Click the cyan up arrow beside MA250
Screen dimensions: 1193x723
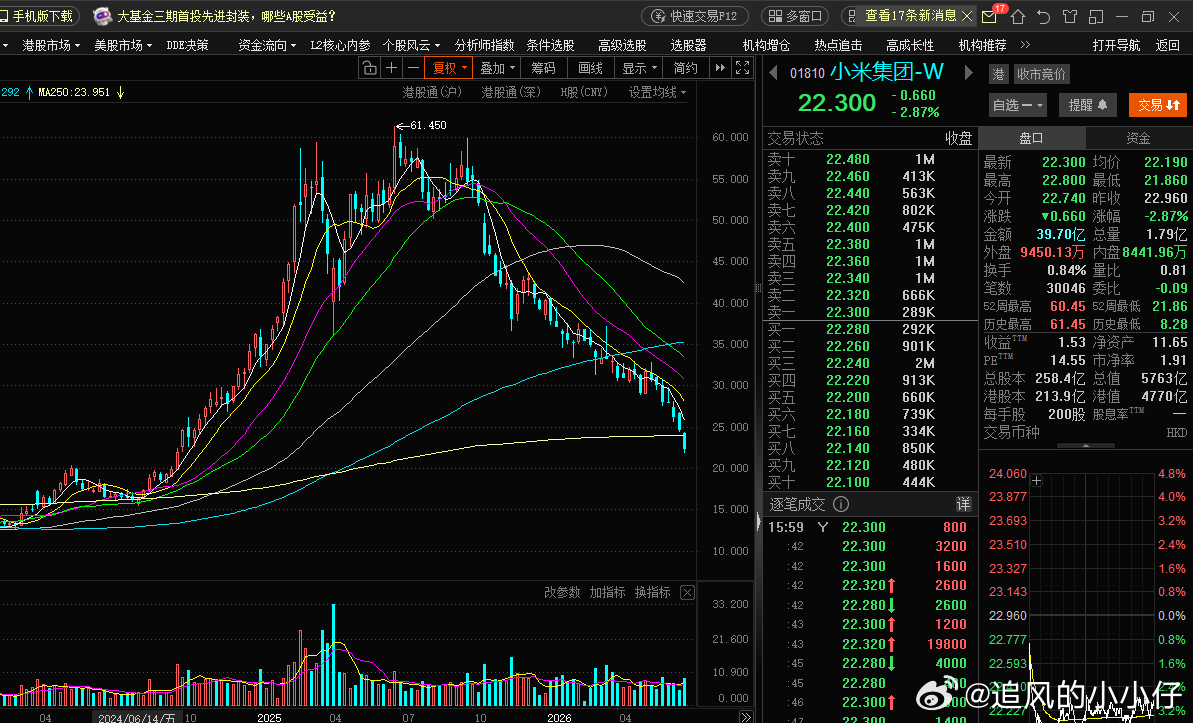[29, 92]
